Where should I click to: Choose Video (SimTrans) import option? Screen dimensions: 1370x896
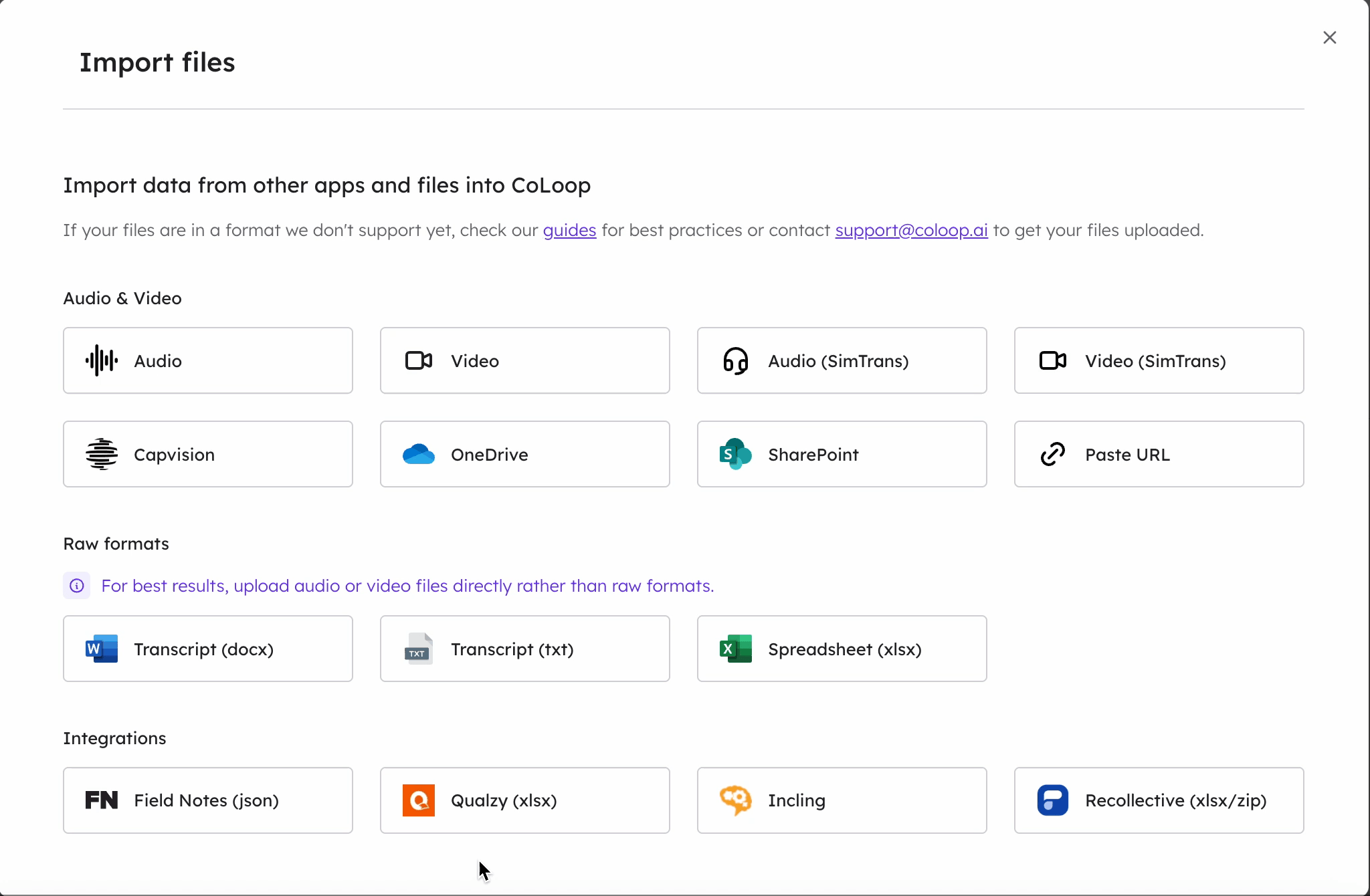point(1159,360)
